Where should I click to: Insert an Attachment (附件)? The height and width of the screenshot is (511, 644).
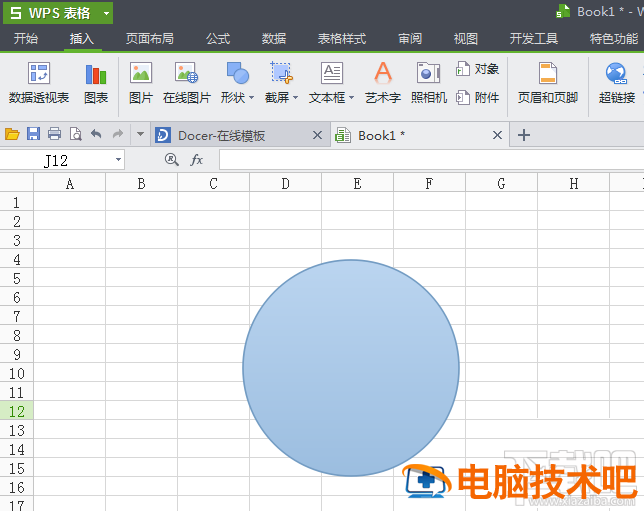pyautogui.click(x=477, y=98)
